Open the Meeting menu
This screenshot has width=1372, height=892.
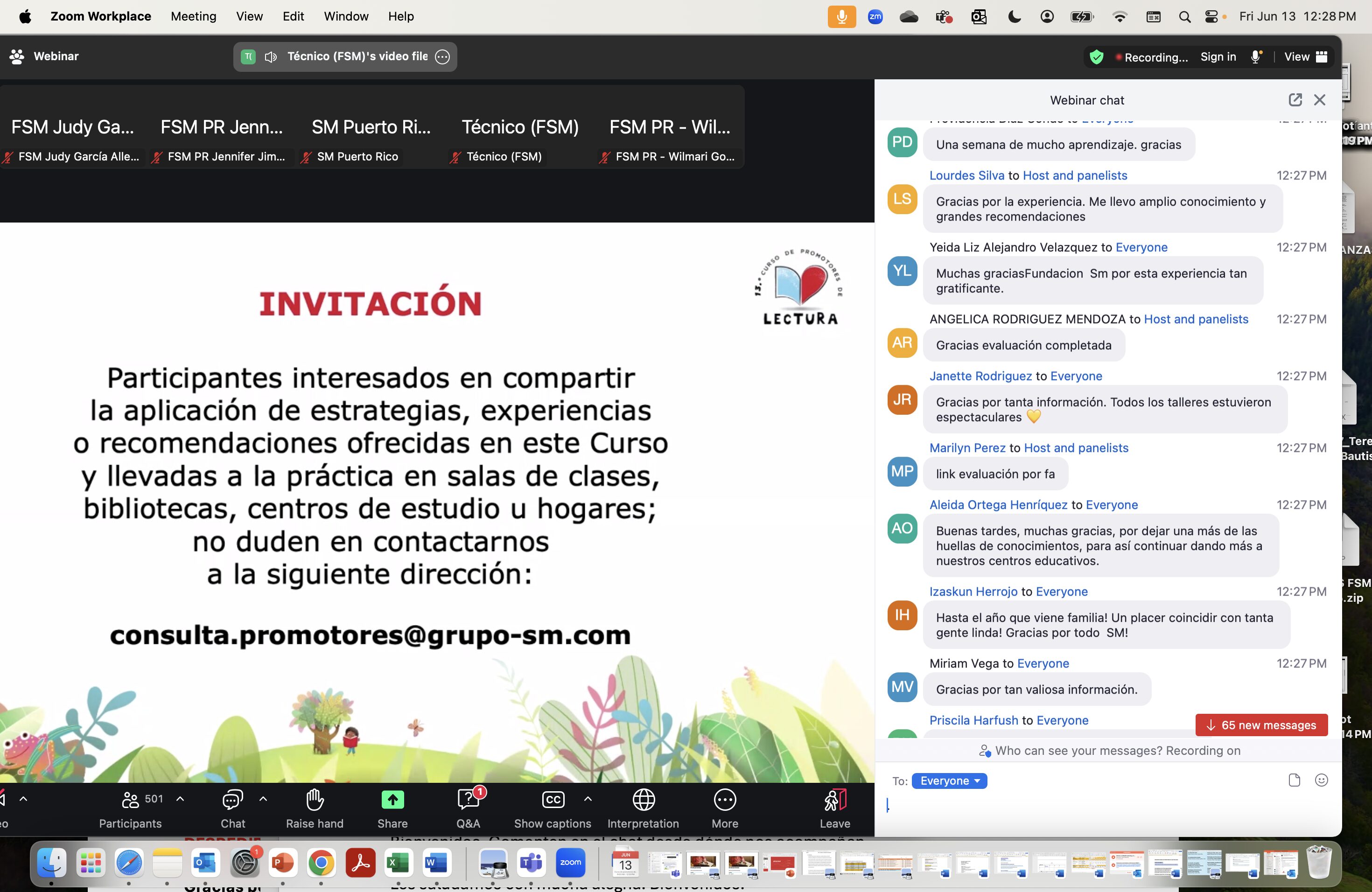(x=193, y=16)
